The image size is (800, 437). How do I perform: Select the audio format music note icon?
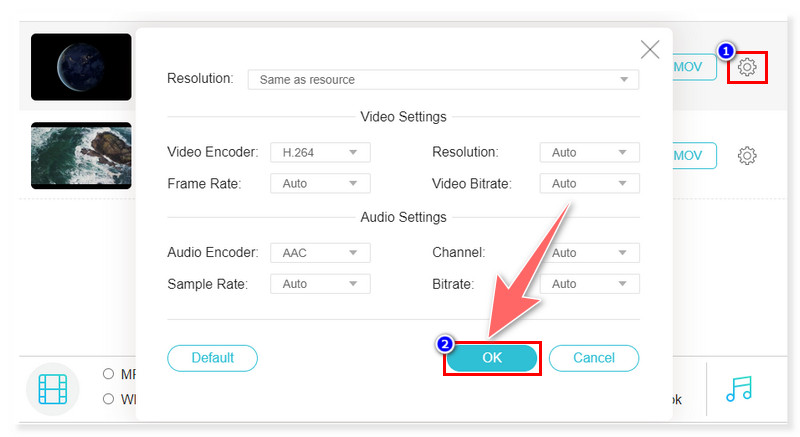[738, 389]
